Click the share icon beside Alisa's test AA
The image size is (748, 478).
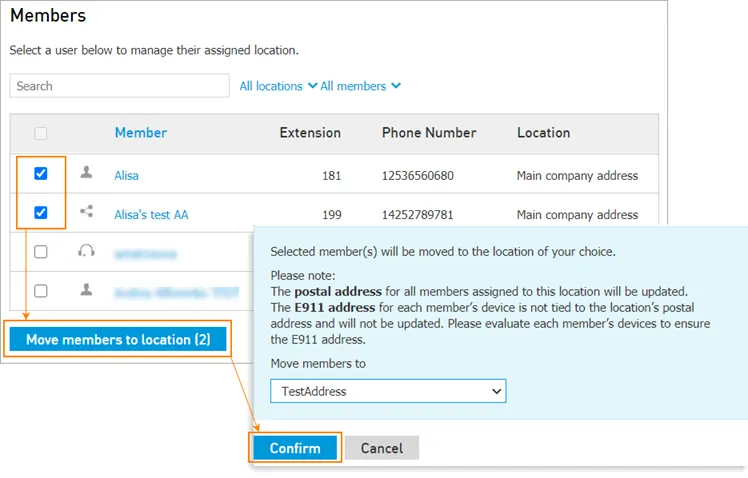(x=86, y=211)
